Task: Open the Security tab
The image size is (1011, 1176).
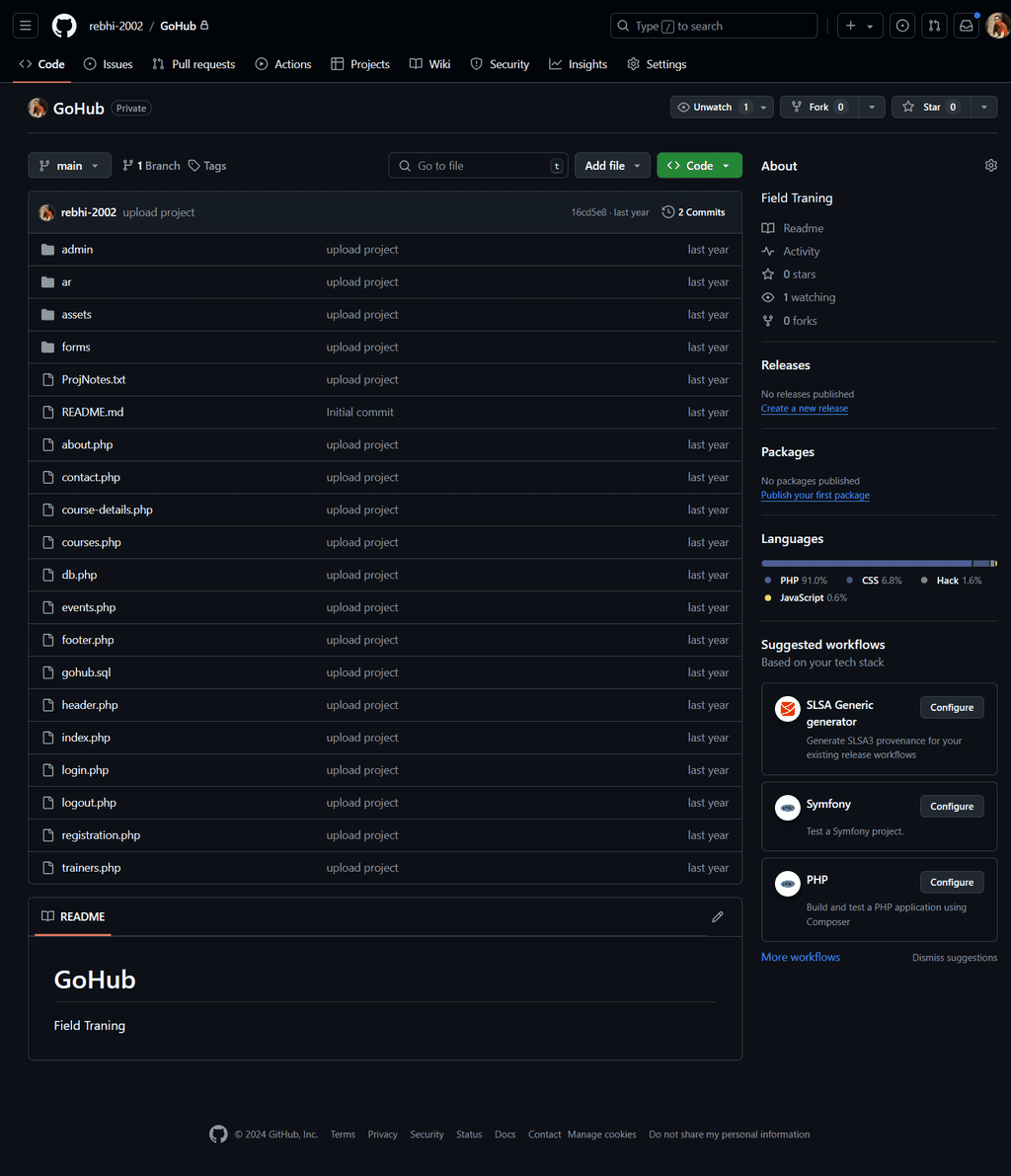Action: tap(500, 64)
